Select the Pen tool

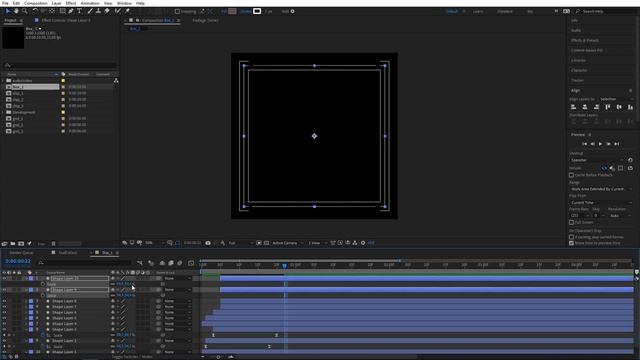click(x=71, y=11)
